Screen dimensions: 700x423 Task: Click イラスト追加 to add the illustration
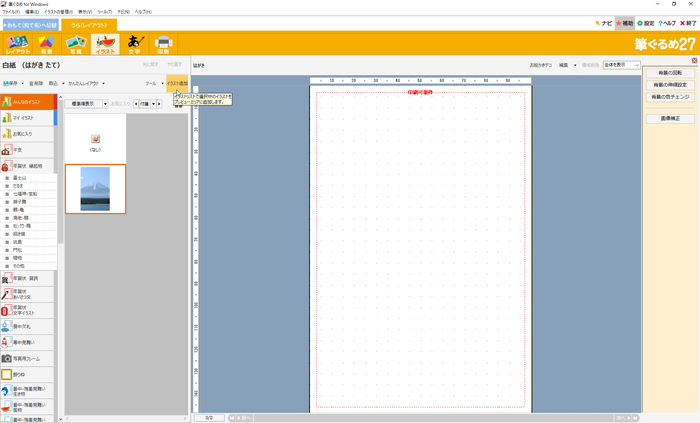tap(177, 84)
